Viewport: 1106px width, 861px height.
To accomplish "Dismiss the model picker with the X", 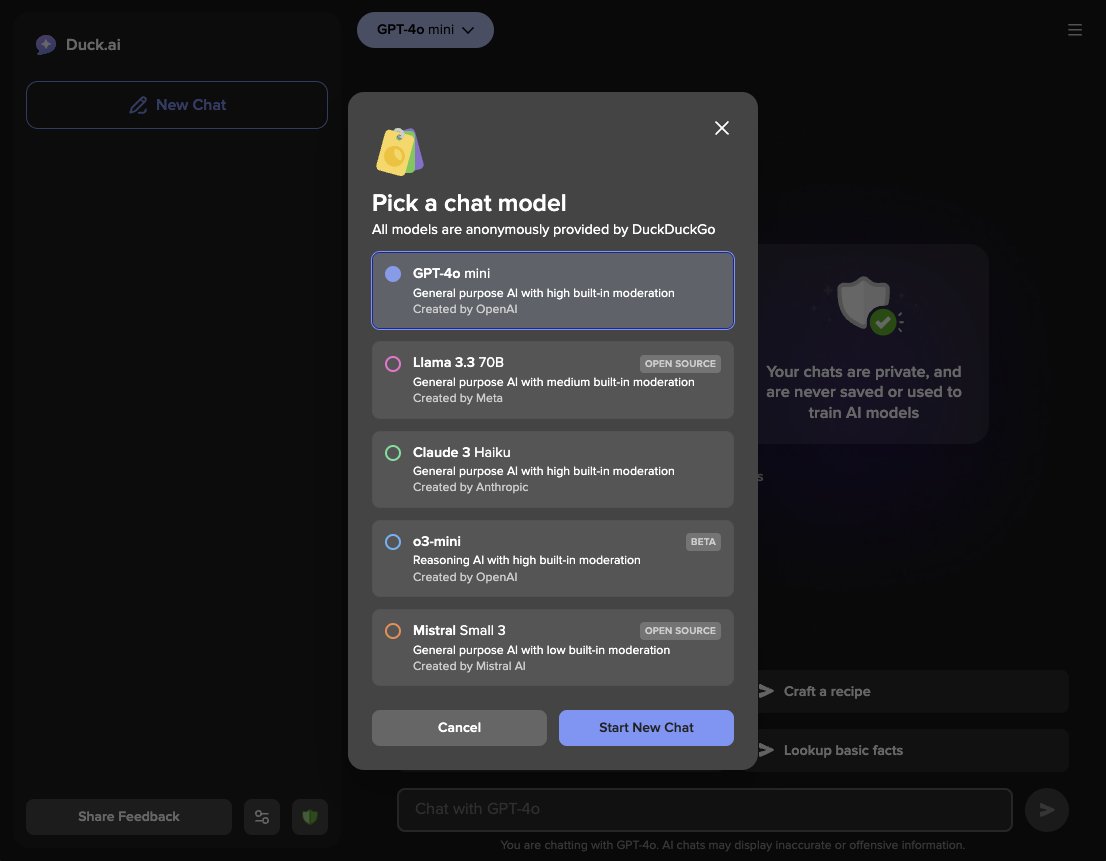I will pos(722,128).
